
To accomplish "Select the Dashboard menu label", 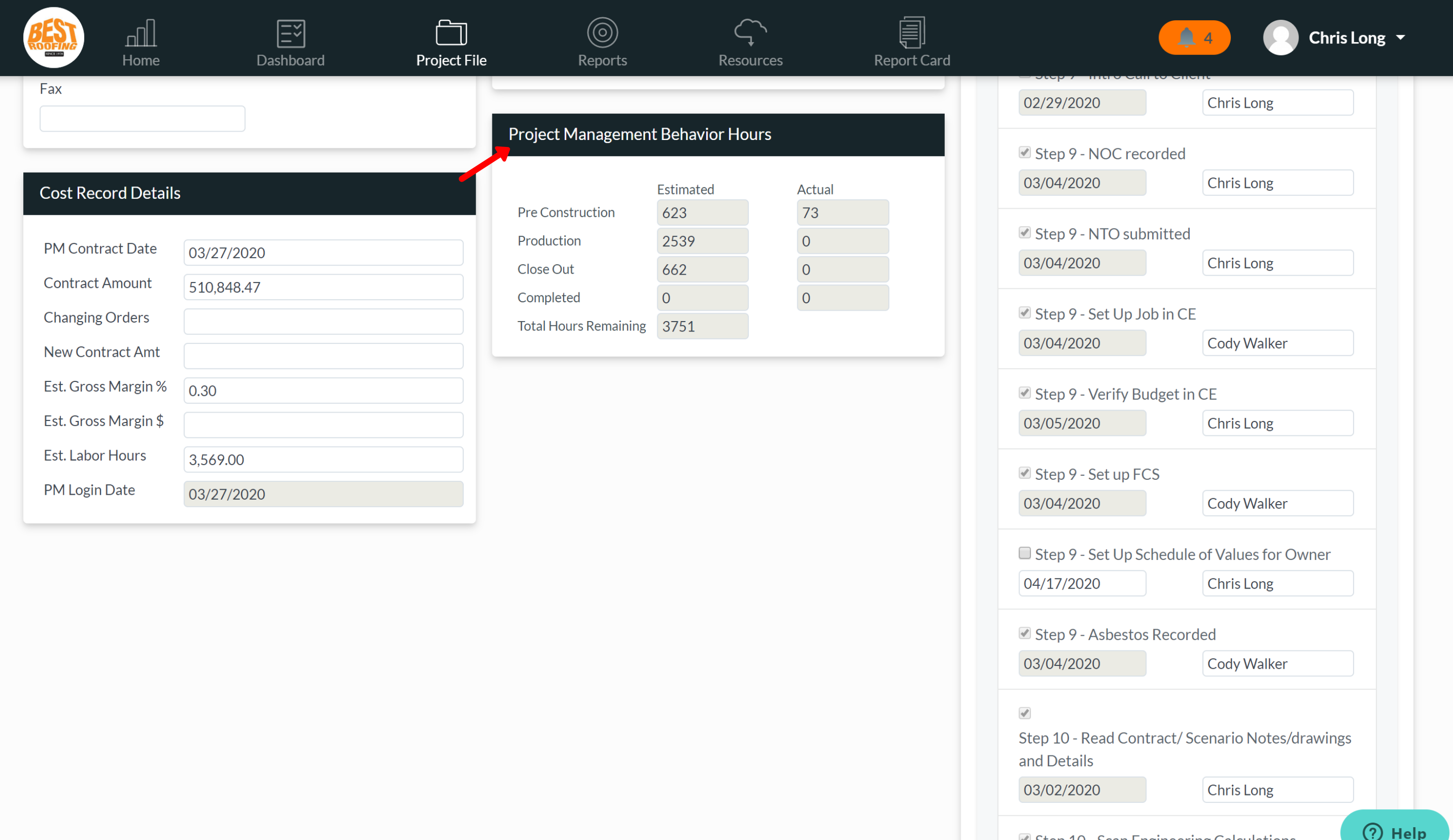I will coord(291,60).
